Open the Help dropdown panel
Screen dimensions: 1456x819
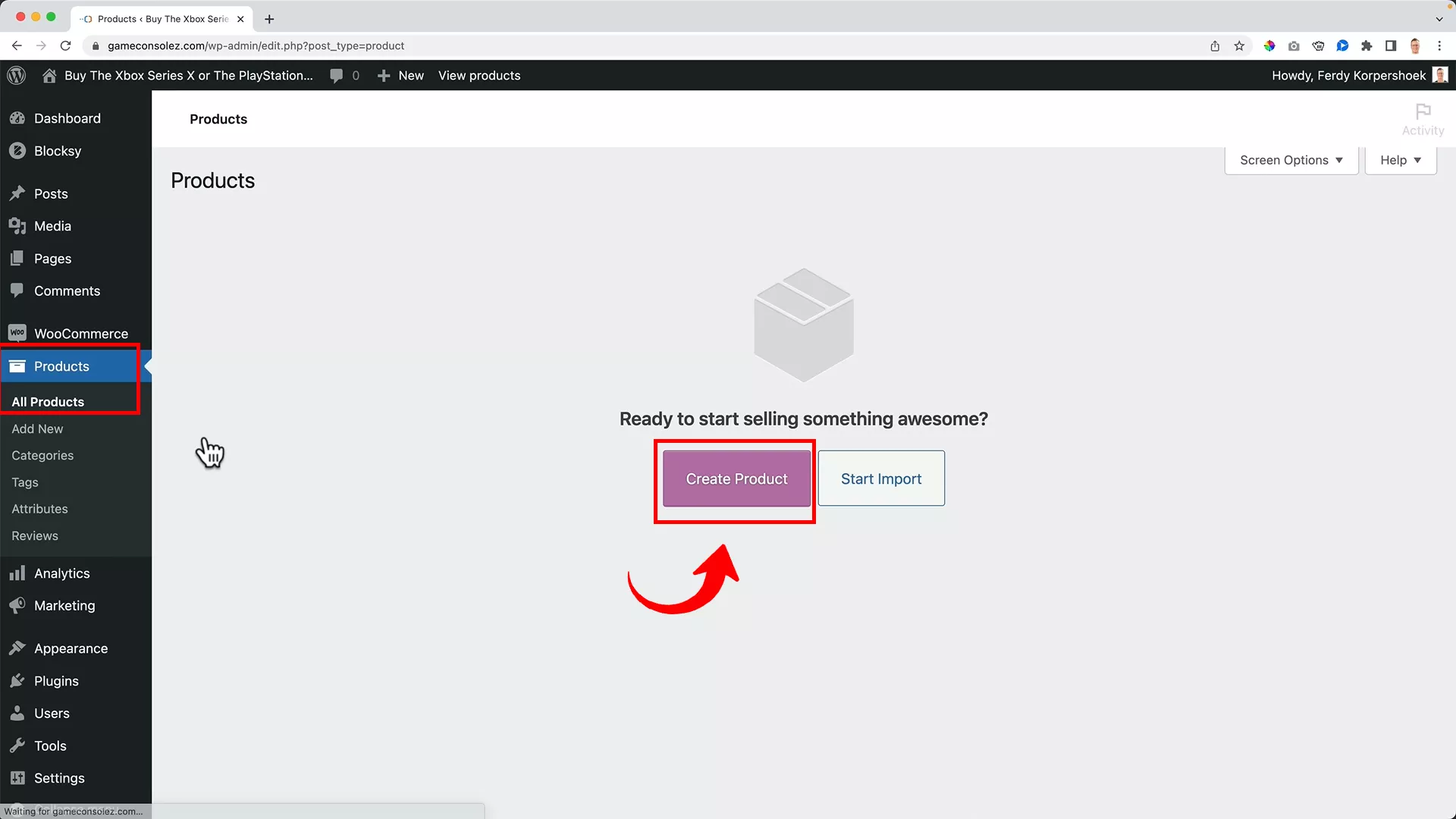coord(1400,160)
